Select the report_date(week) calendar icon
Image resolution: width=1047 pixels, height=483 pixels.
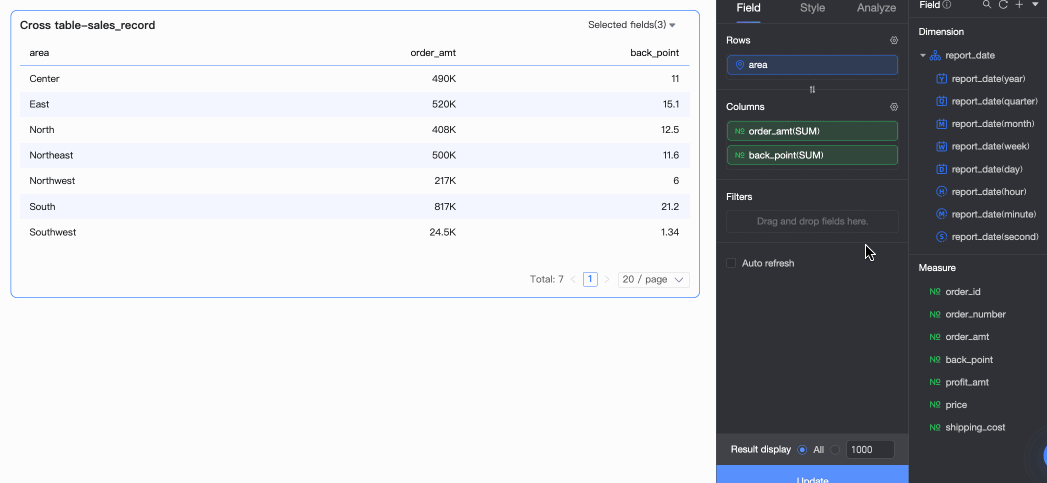tap(941, 146)
